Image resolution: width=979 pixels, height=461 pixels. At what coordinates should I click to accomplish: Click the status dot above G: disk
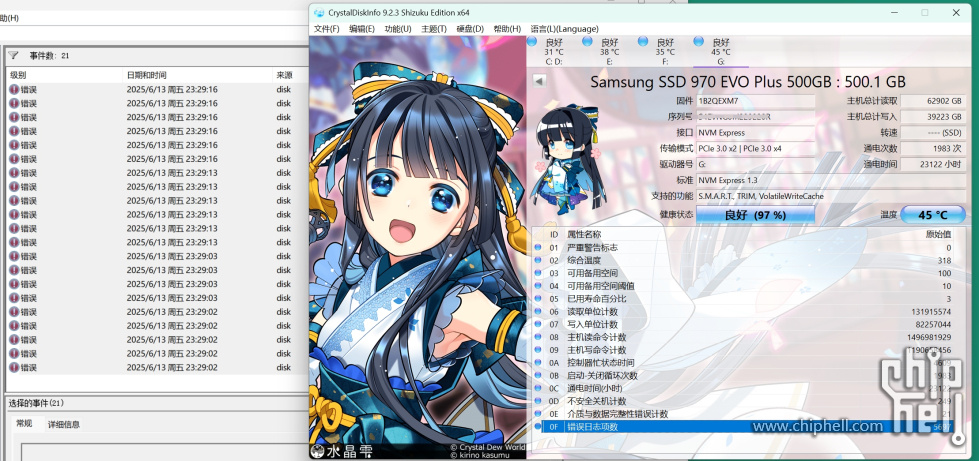tap(699, 42)
